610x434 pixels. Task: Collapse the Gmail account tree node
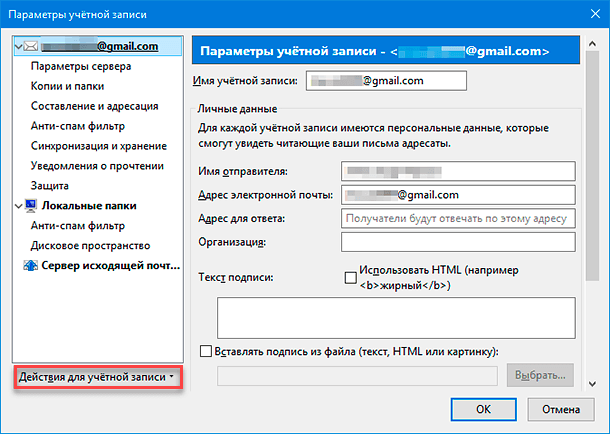(19, 46)
